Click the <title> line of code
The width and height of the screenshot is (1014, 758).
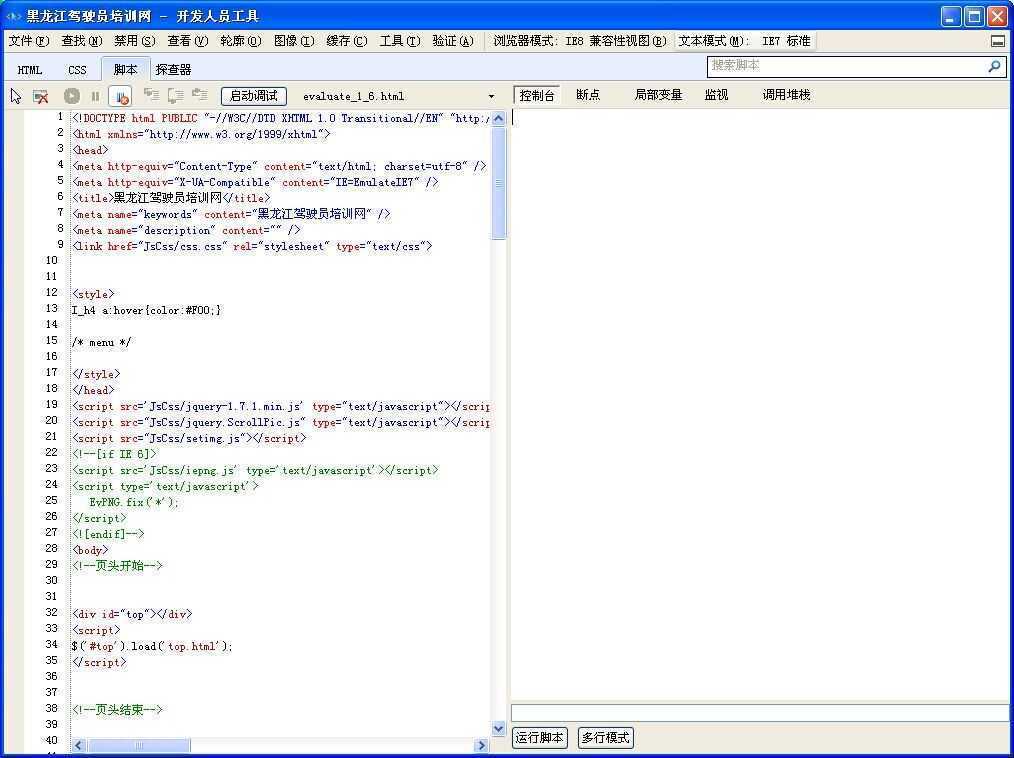coord(171,198)
